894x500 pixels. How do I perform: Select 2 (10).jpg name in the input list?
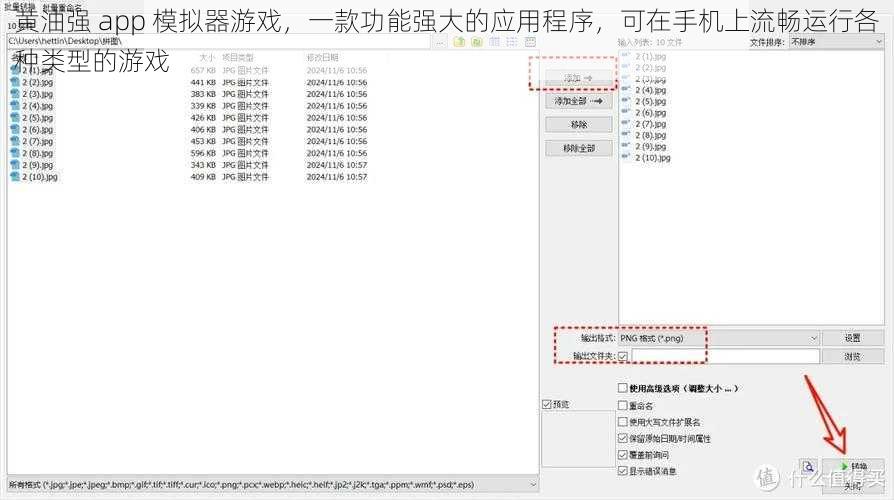[653, 157]
